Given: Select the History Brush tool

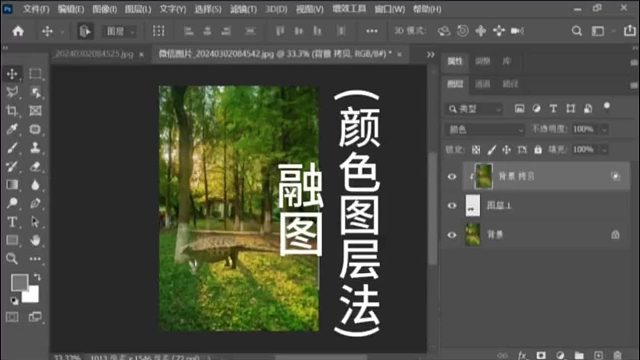Looking at the screenshot, I should coord(12,166).
